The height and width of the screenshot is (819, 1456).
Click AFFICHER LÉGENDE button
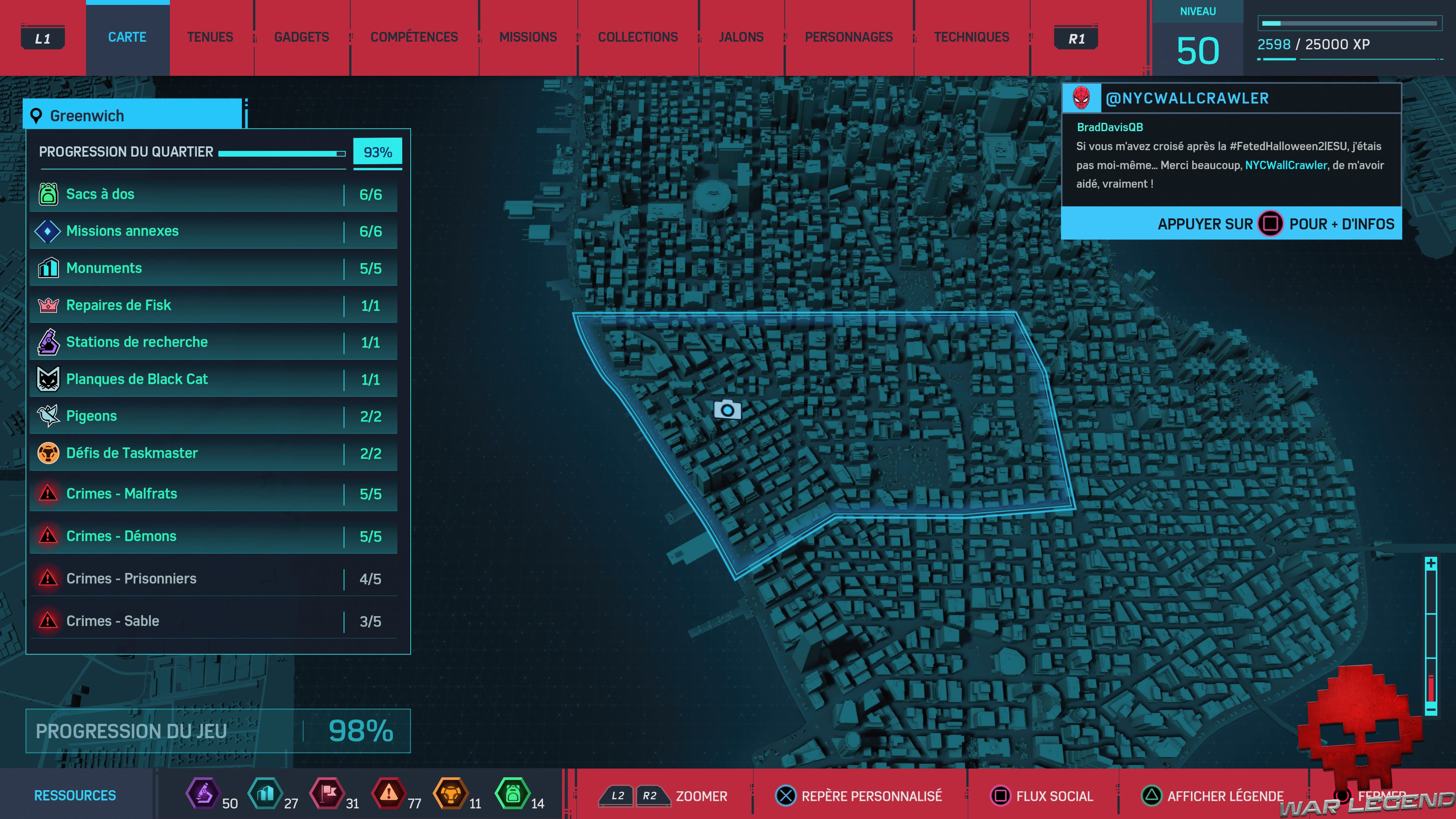coord(1213,796)
